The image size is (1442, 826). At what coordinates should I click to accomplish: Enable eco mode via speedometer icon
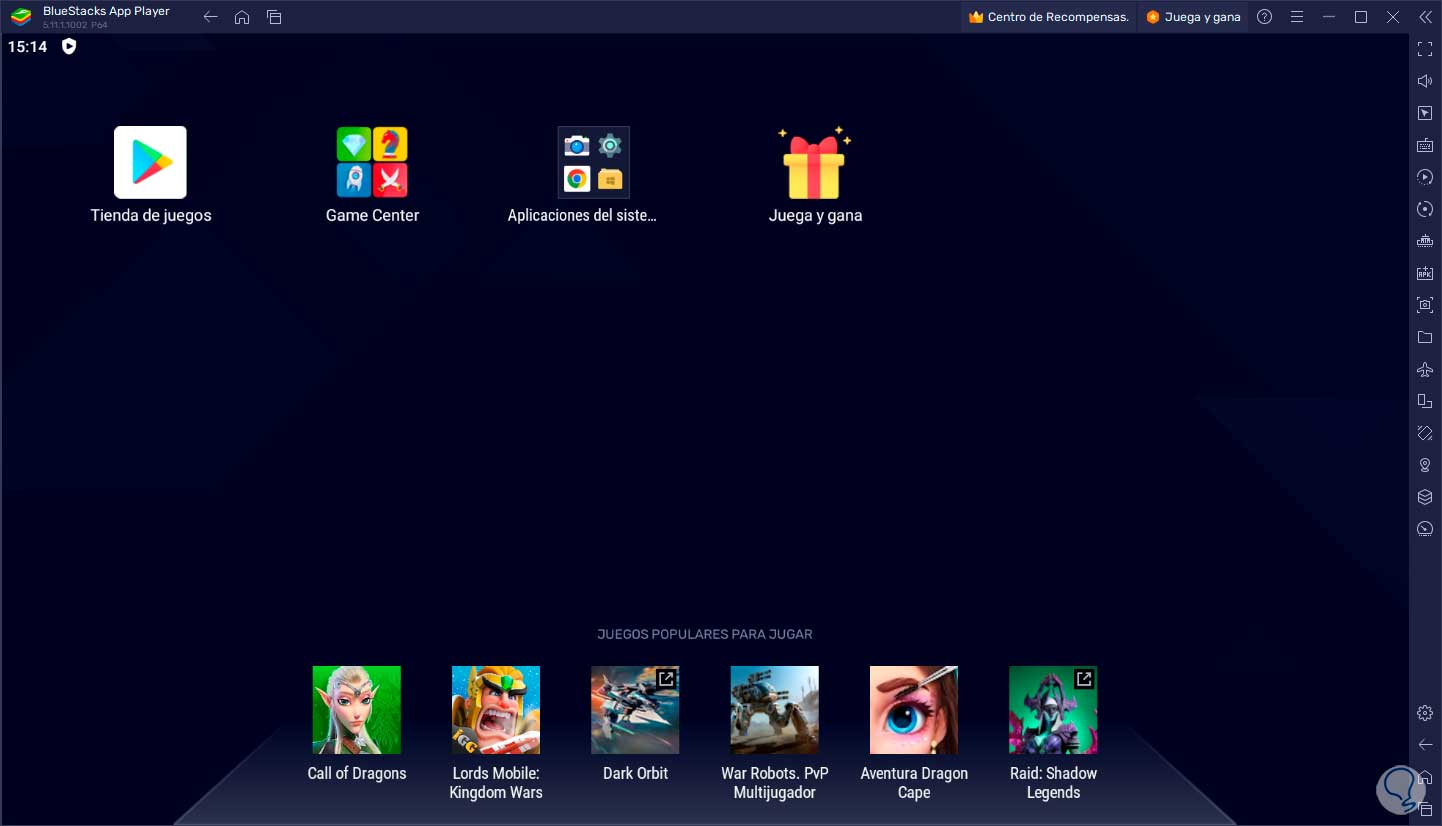tap(1425, 529)
